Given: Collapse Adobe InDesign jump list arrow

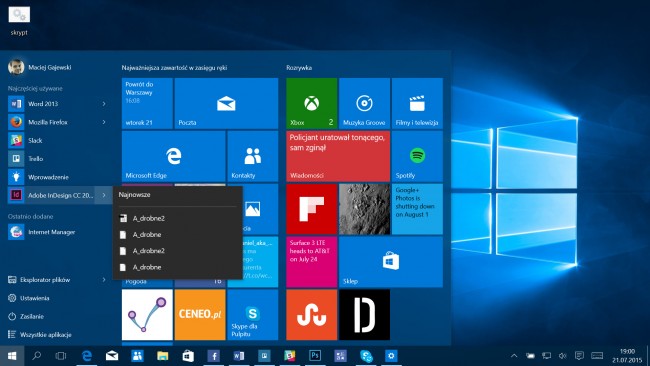Looking at the screenshot, I should pyautogui.click(x=104, y=195).
